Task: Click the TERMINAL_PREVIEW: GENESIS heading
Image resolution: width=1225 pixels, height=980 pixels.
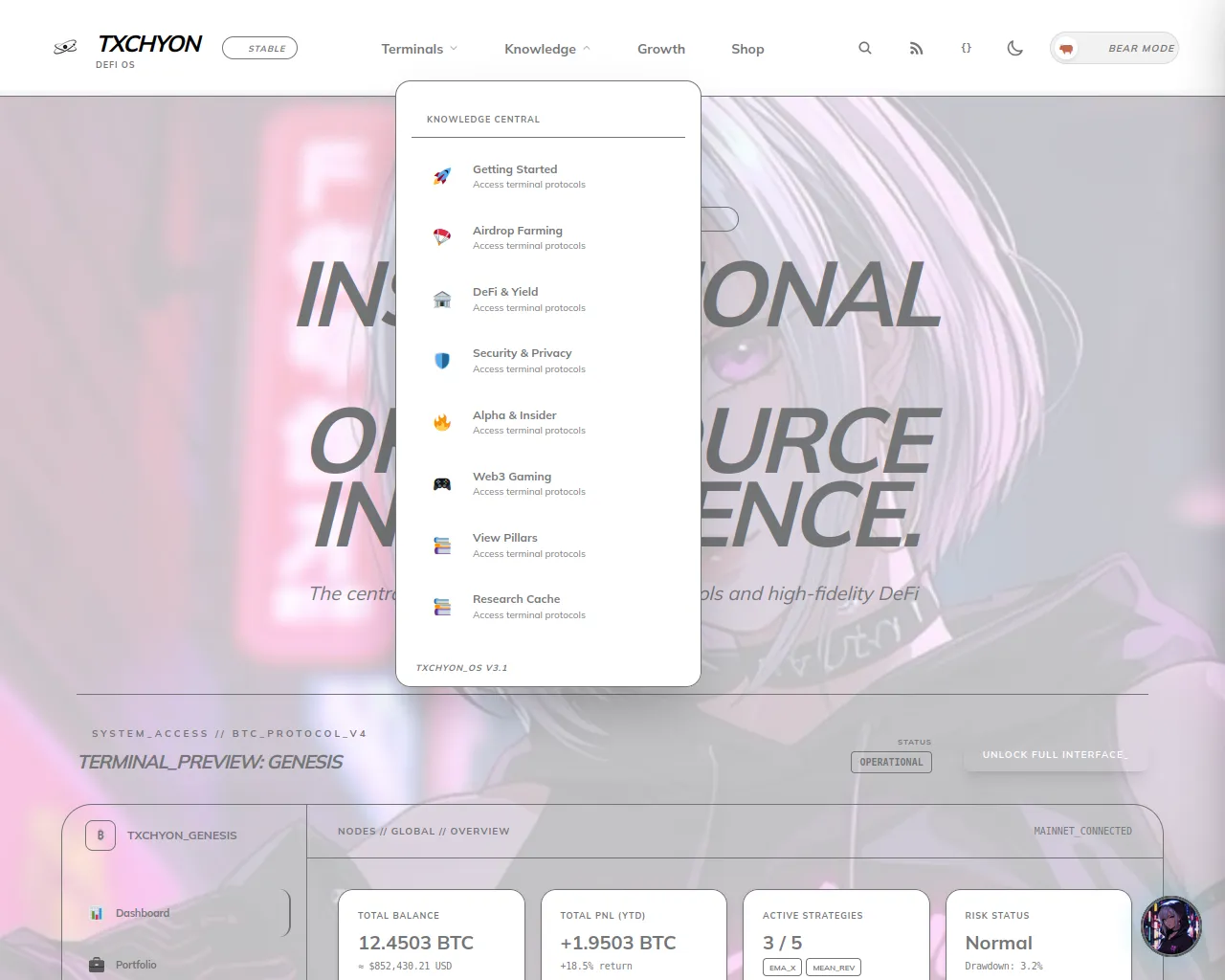Action: point(211,762)
